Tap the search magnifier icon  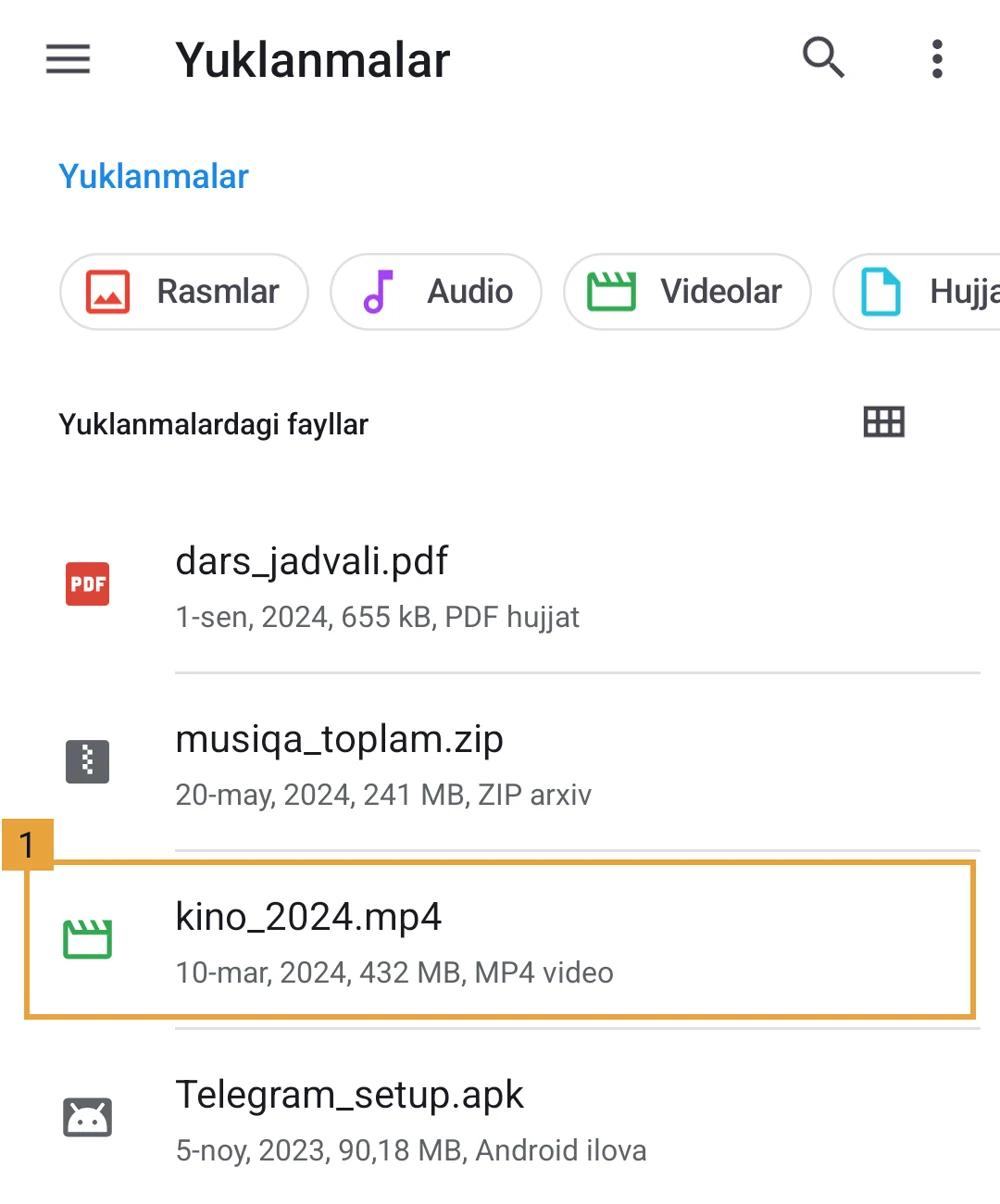(824, 58)
